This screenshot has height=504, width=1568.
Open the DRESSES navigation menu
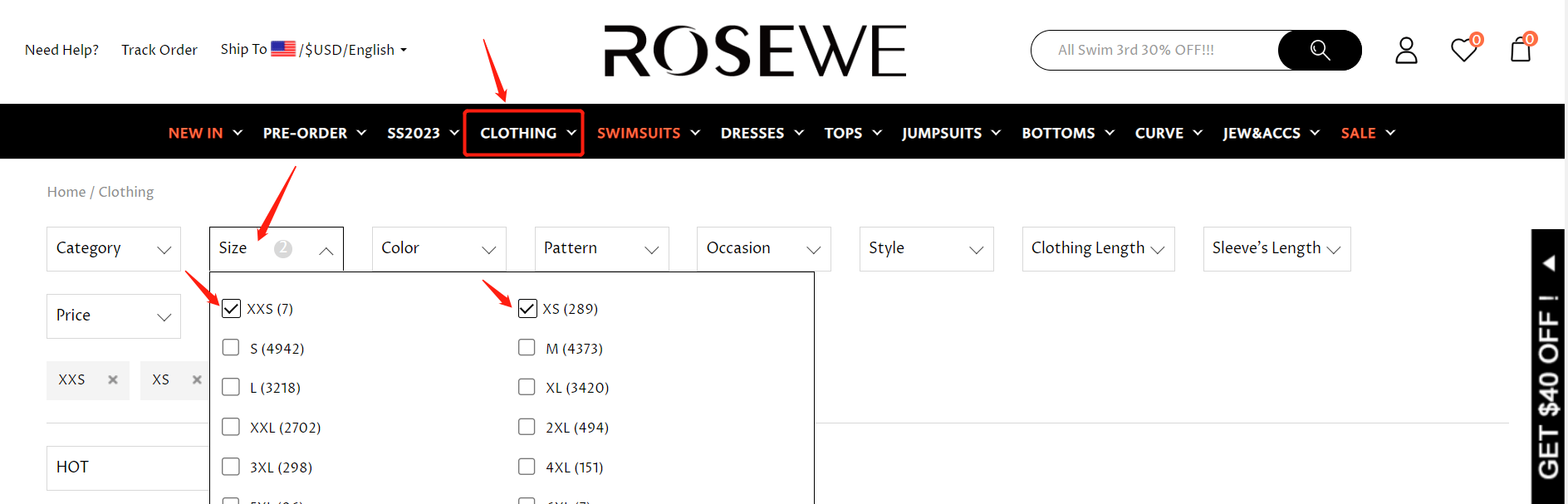pos(762,133)
